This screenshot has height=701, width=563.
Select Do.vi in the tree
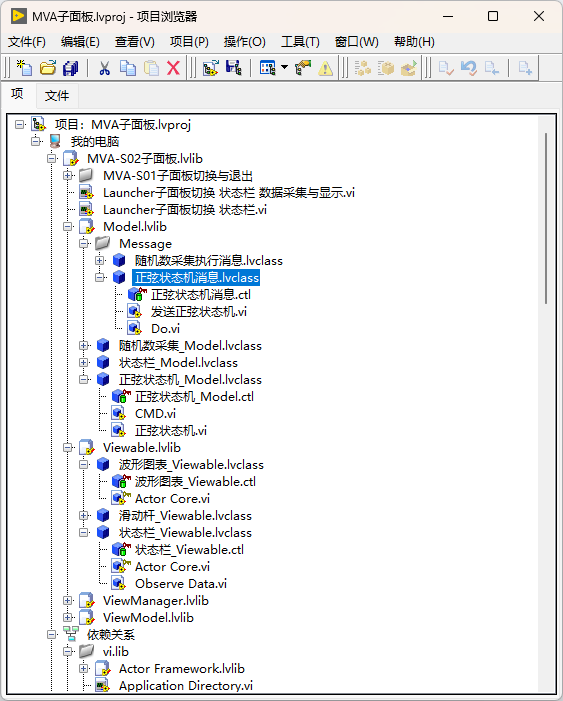point(165,328)
